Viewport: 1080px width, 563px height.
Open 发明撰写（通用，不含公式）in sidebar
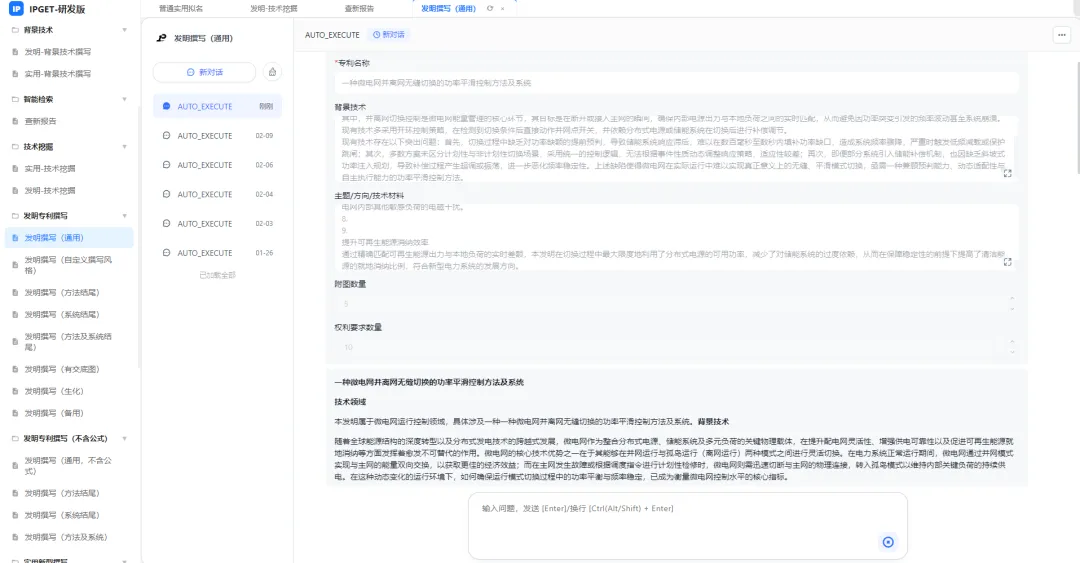coord(68,466)
